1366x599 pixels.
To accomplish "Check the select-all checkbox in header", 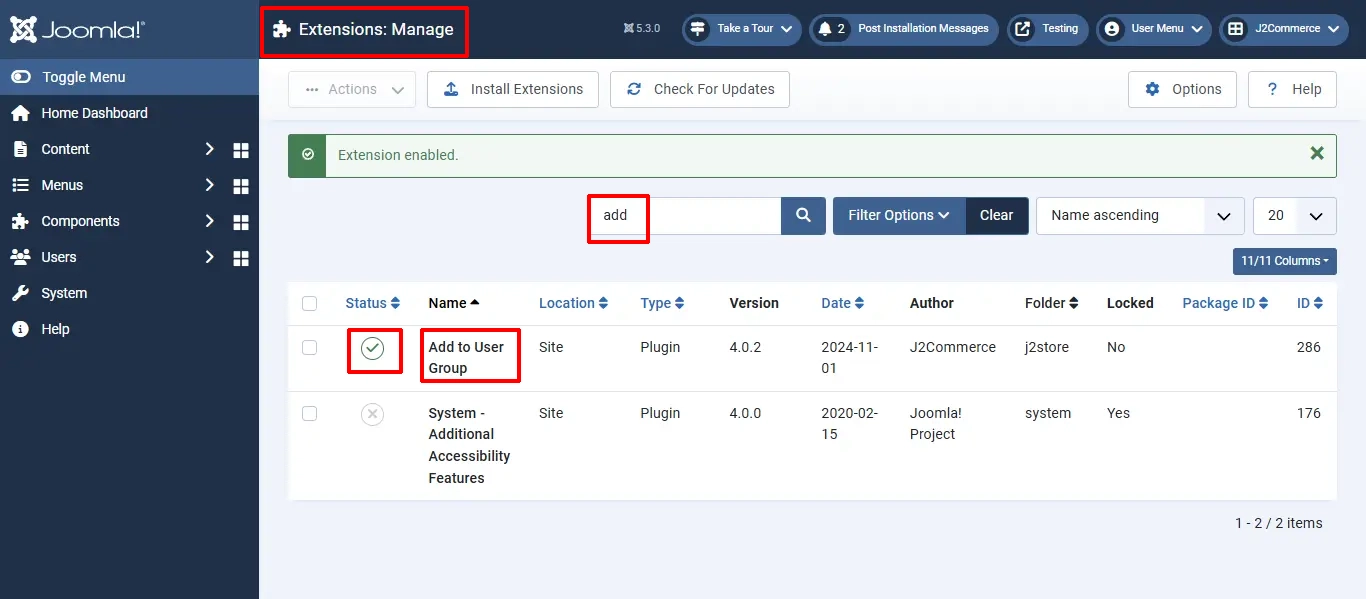I will [x=309, y=303].
